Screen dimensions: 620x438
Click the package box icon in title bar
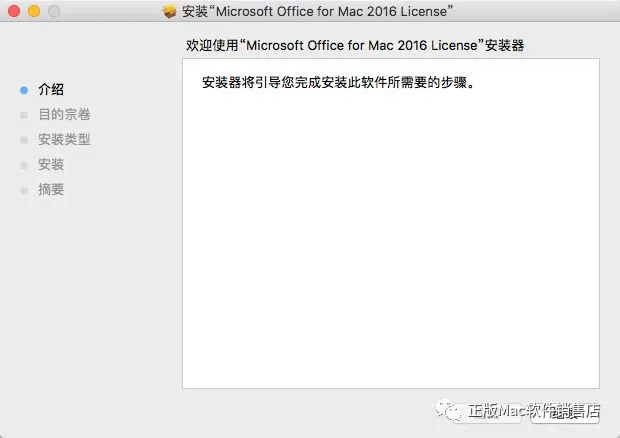point(169,11)
